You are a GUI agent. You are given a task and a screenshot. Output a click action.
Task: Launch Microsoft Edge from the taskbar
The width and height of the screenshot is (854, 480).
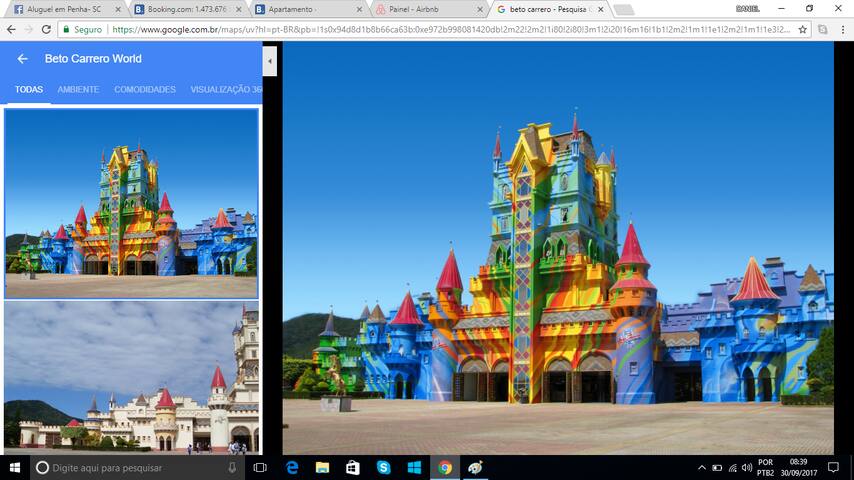coord(292,467)
